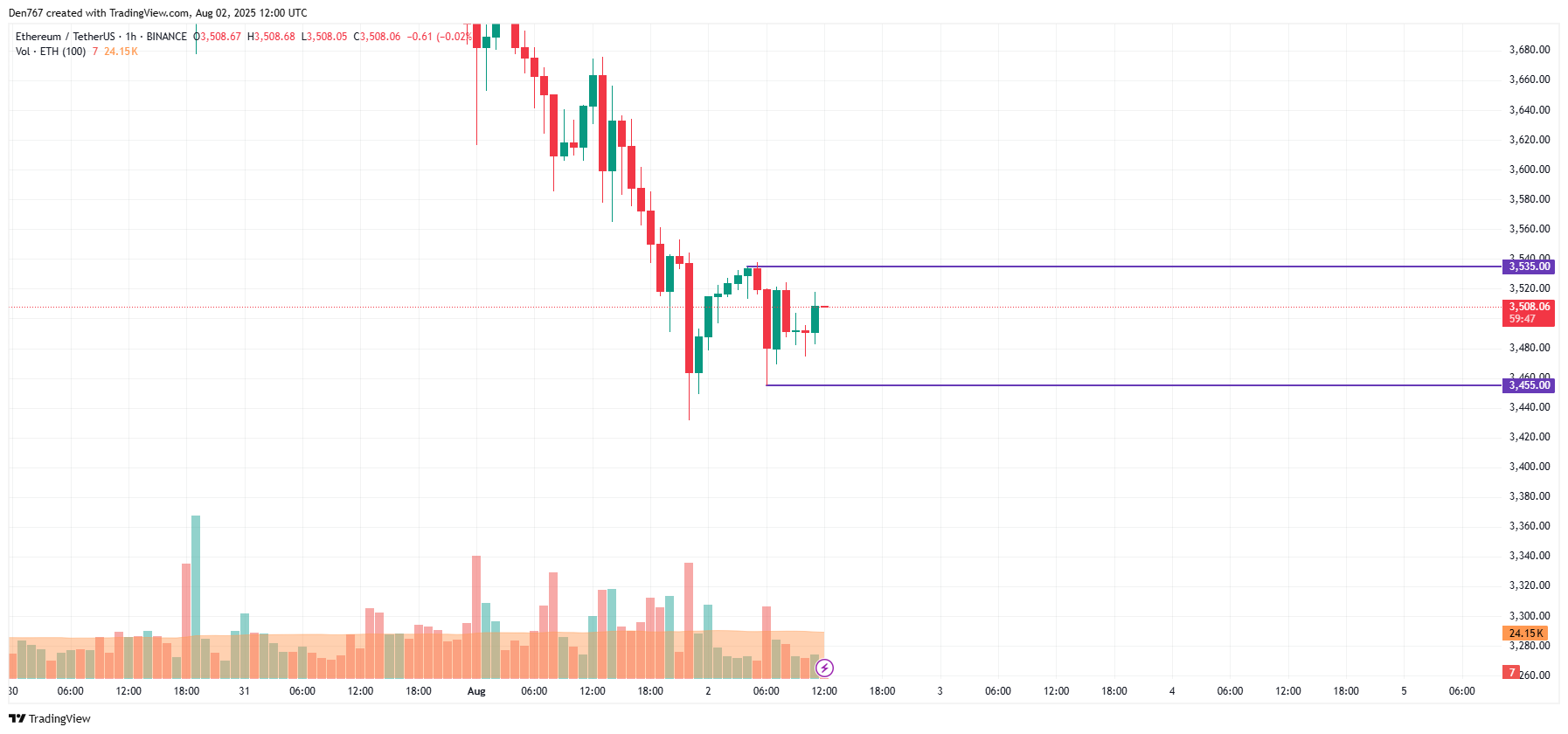
Task: Click the red 3,508.06 current price label
Action: click(1528, 312)
